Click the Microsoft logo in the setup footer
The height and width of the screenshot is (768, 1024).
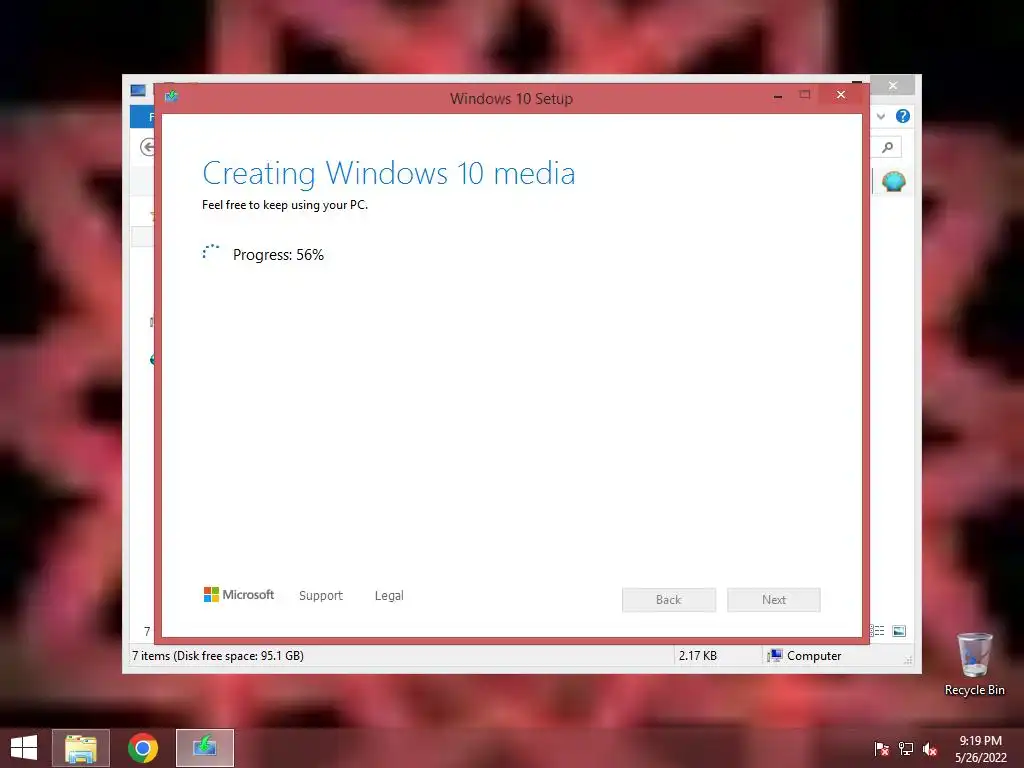click(x=239, y=594)
